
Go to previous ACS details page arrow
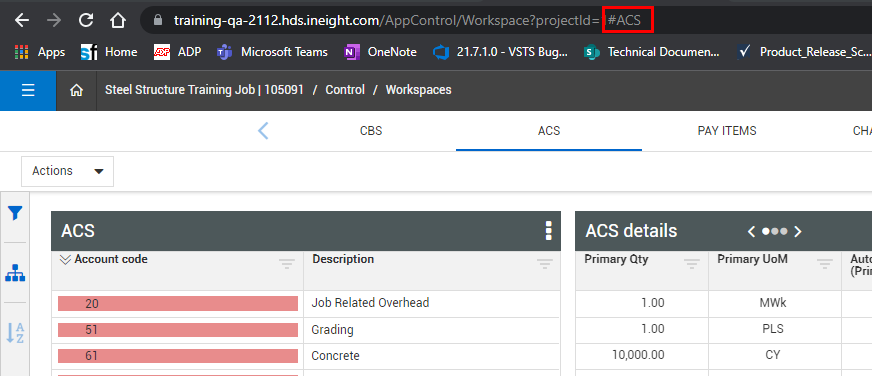click(751, 231)
